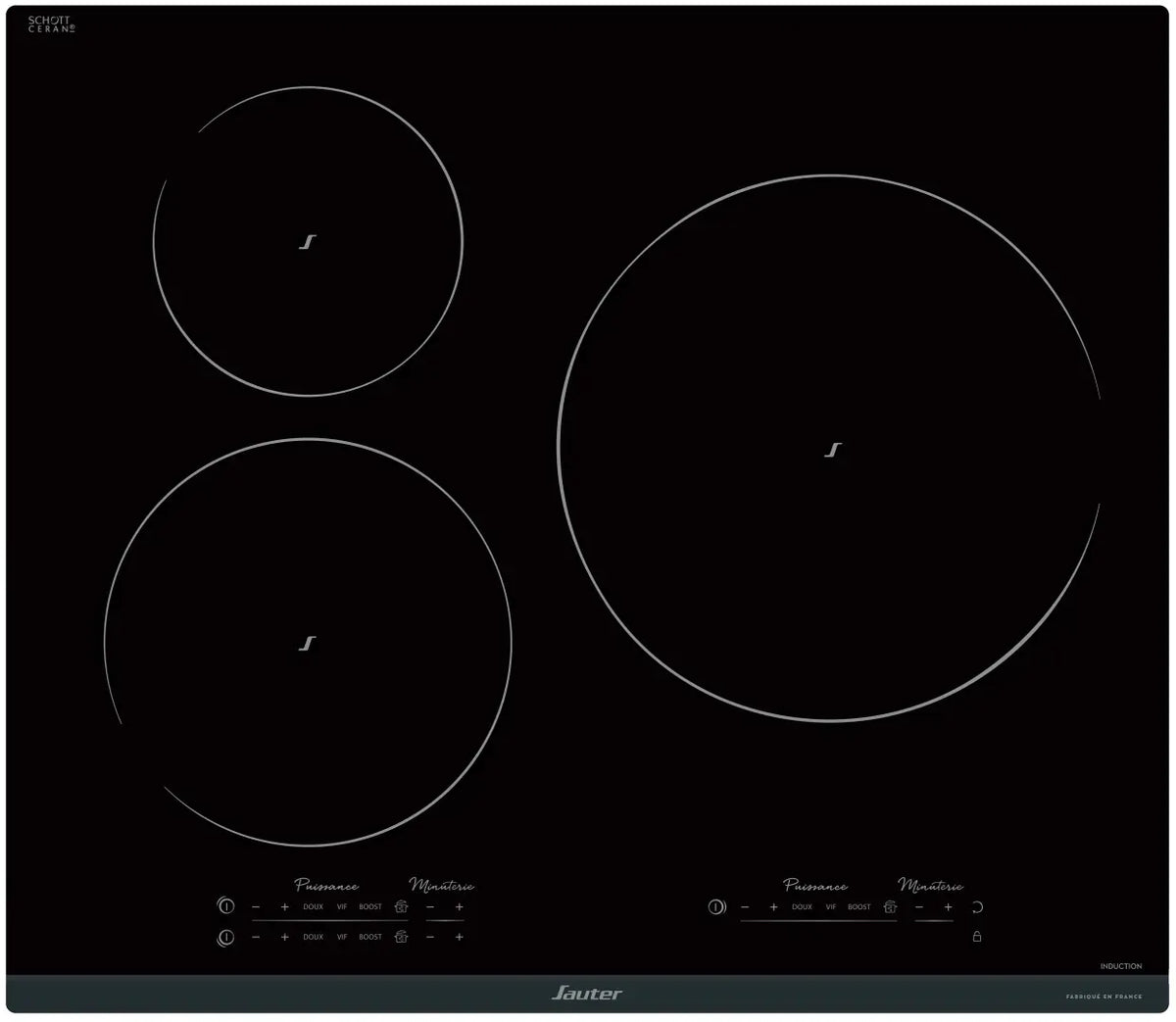The height and width of the screenshot is (1022, 1176).
Task: Increase power on the upper-left control row
Action: tap(285, 907)
